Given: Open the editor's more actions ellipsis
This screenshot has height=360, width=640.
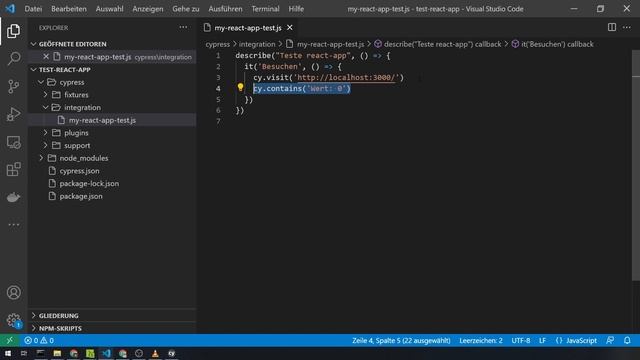Looking at the screenshot, I should pos(627,27).
